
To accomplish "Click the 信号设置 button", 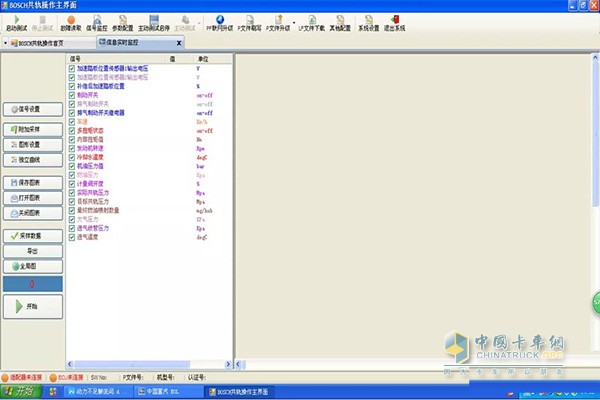I will [33, 109].
